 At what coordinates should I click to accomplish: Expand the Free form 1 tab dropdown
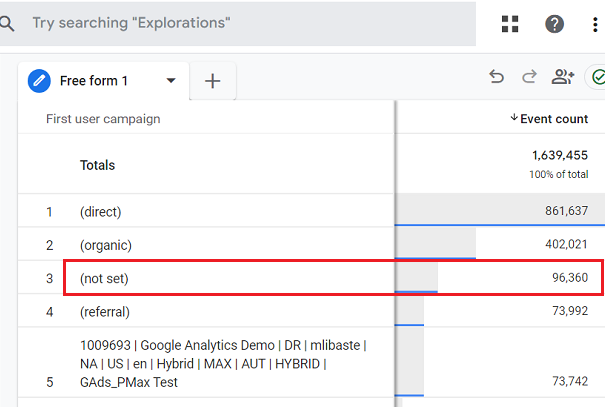(171, 81)
